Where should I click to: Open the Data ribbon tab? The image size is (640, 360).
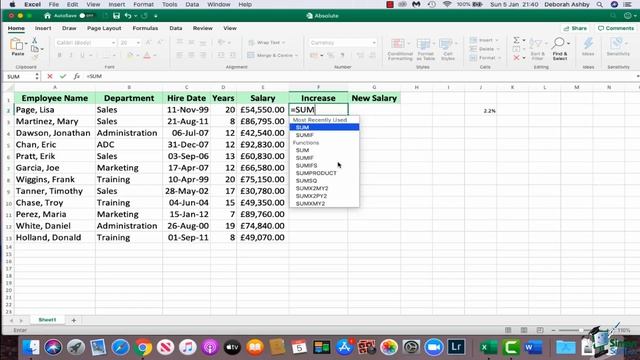[x=176, y=28]
